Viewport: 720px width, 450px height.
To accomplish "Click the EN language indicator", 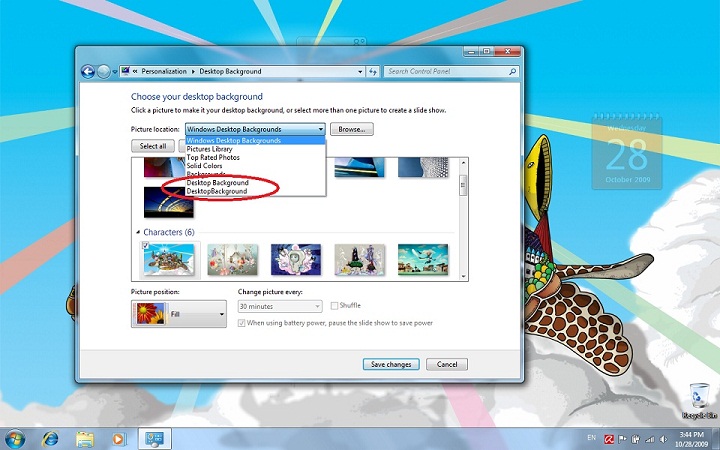I will pyautogui.click(x=591, y=438).
